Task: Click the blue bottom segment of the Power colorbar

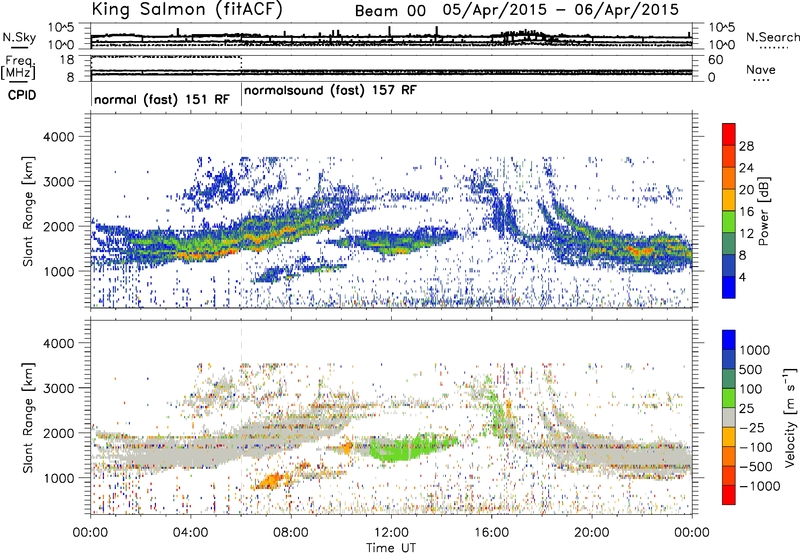Action: (729, 287)
